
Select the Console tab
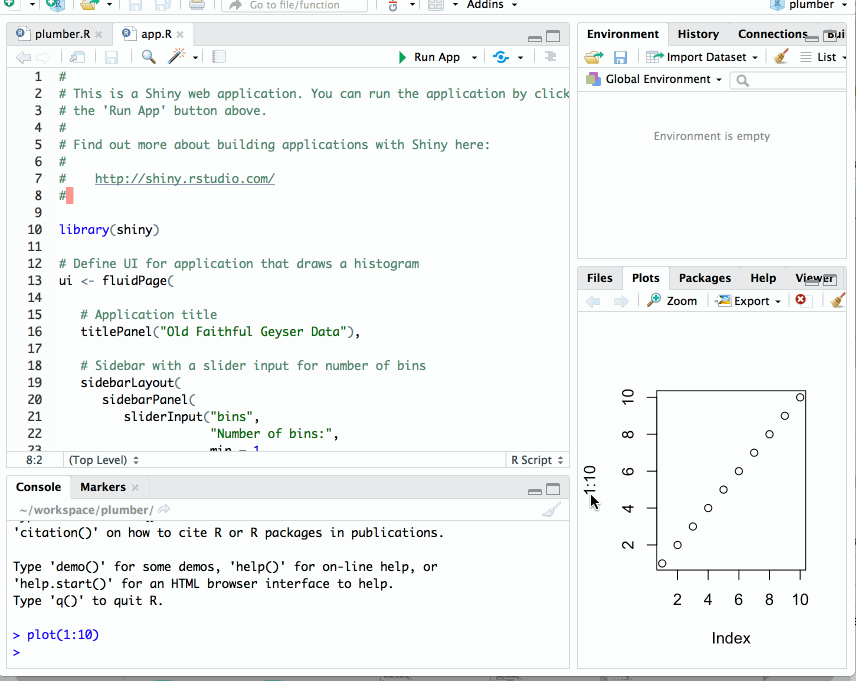click(38, 487)
